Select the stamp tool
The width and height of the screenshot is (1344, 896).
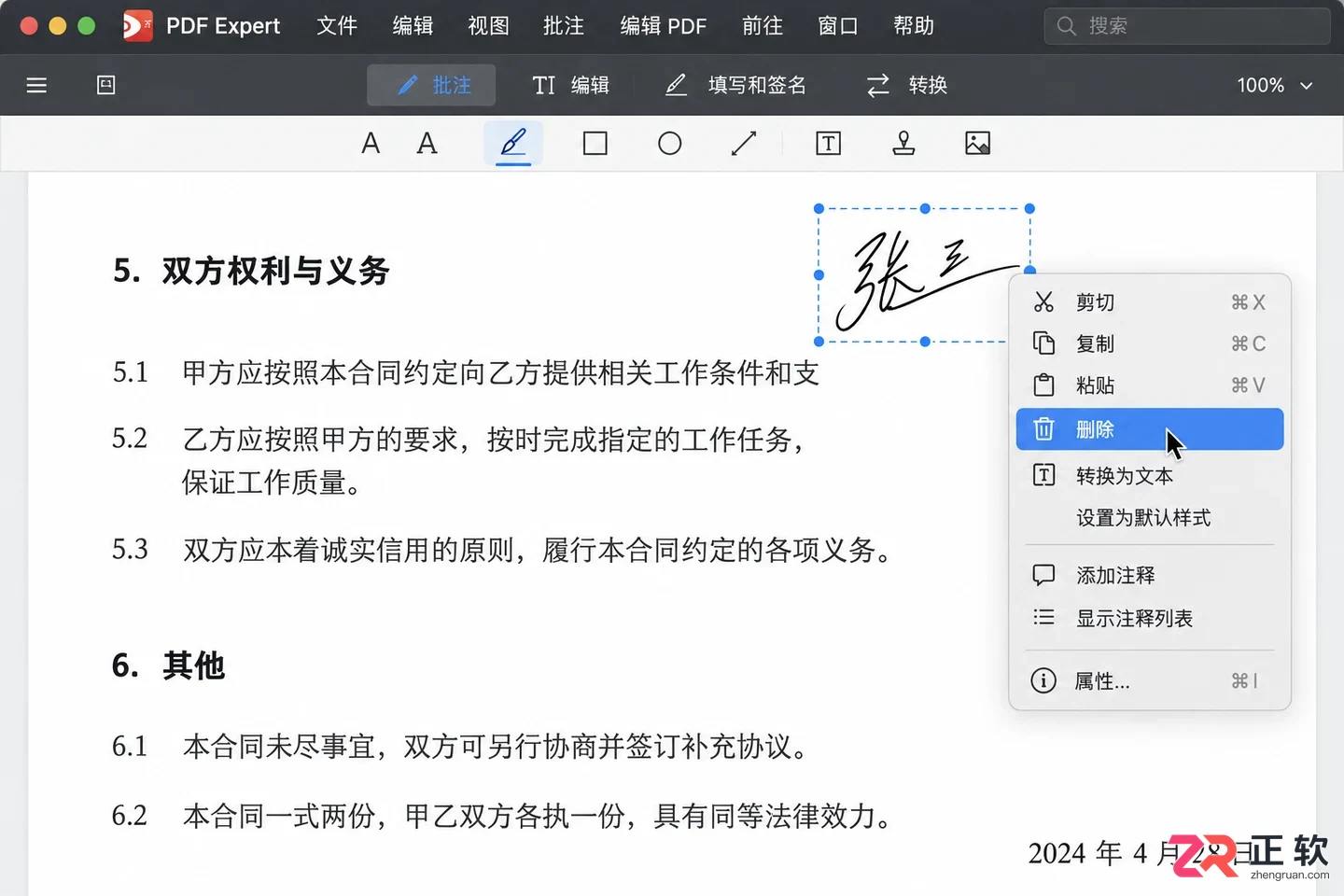click(x=903, y=144)
